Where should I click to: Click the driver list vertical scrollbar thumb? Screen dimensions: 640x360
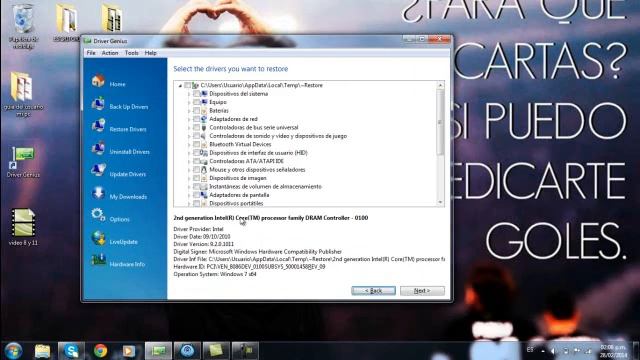pyautogui.click(x=440, y=122)
